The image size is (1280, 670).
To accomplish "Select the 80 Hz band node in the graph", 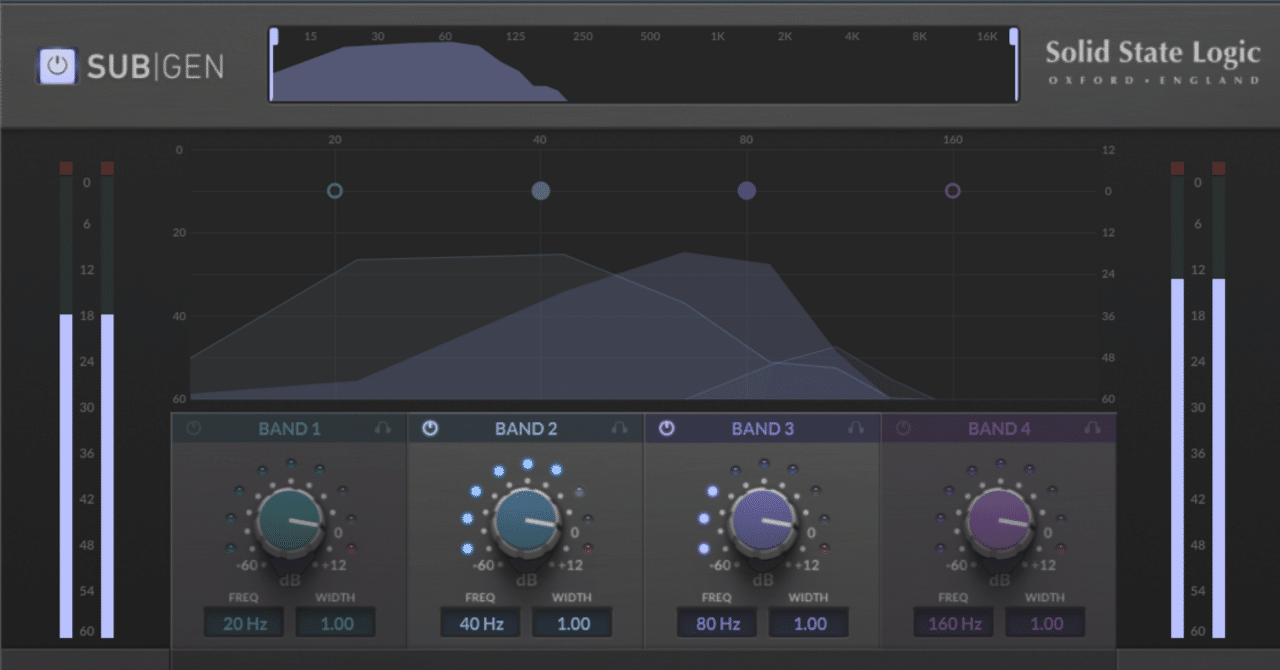I will pos(747,190).
